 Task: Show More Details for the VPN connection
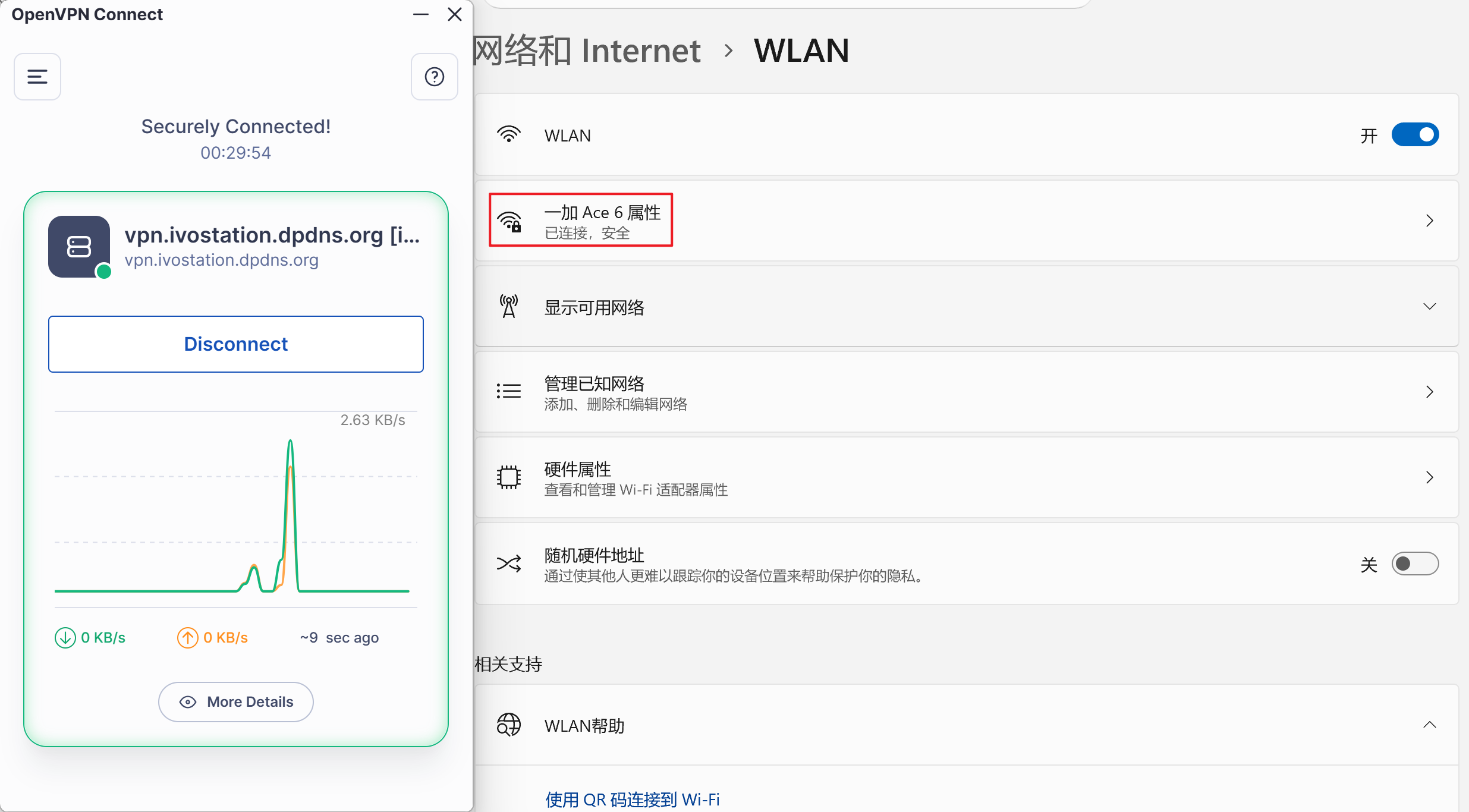point(236,702)
